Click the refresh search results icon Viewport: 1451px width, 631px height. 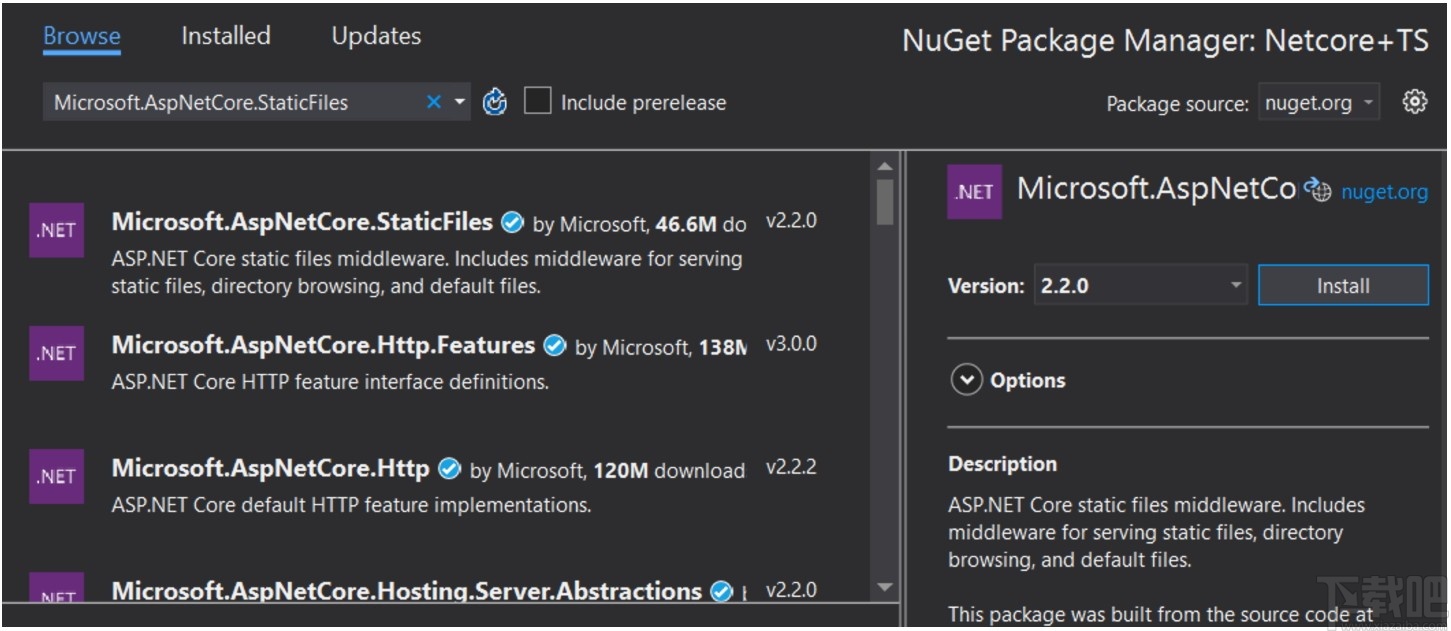coord(495,101)
